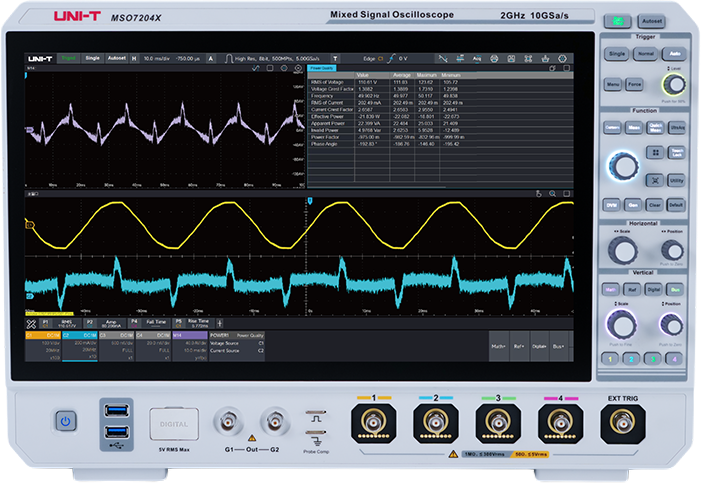Expand the on-screen Math+ menu
Viewport: 701px width, 483px height.
pyautogui.click(x=498, y=346)
